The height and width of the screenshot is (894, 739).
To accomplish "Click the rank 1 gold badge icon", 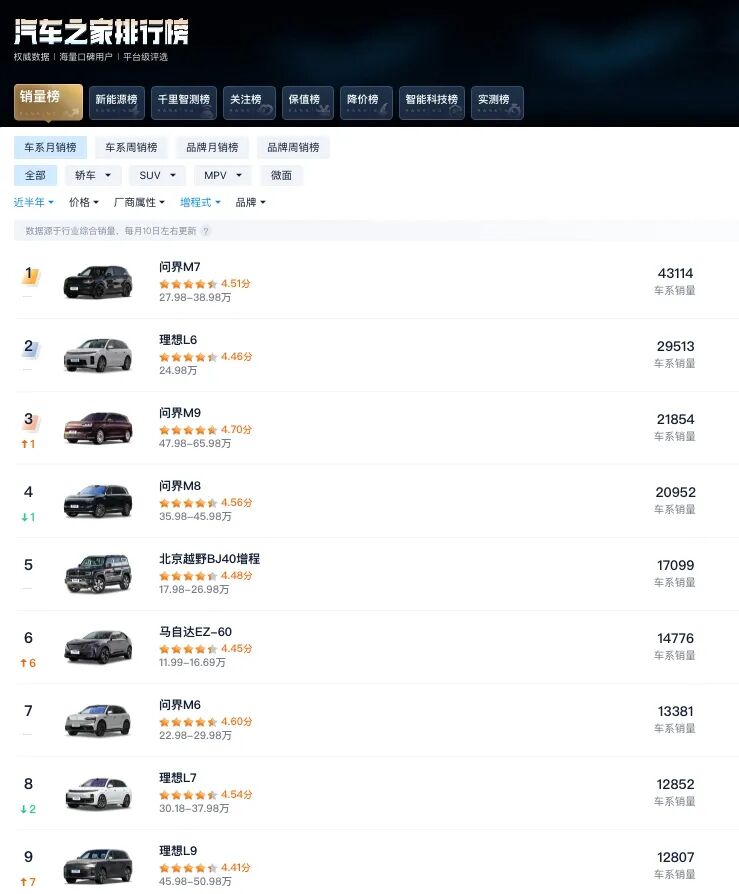I will pos(30,275).
